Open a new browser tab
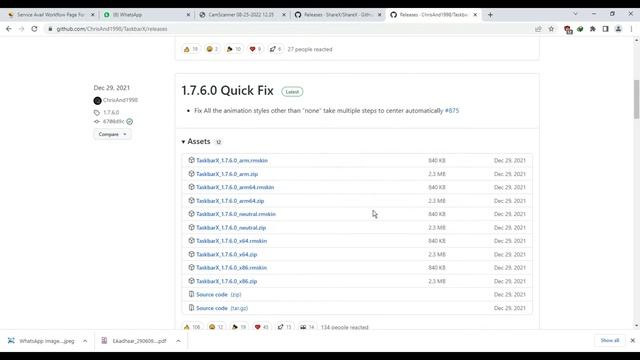The image size is (640, 360). click(x=490, y=15)
